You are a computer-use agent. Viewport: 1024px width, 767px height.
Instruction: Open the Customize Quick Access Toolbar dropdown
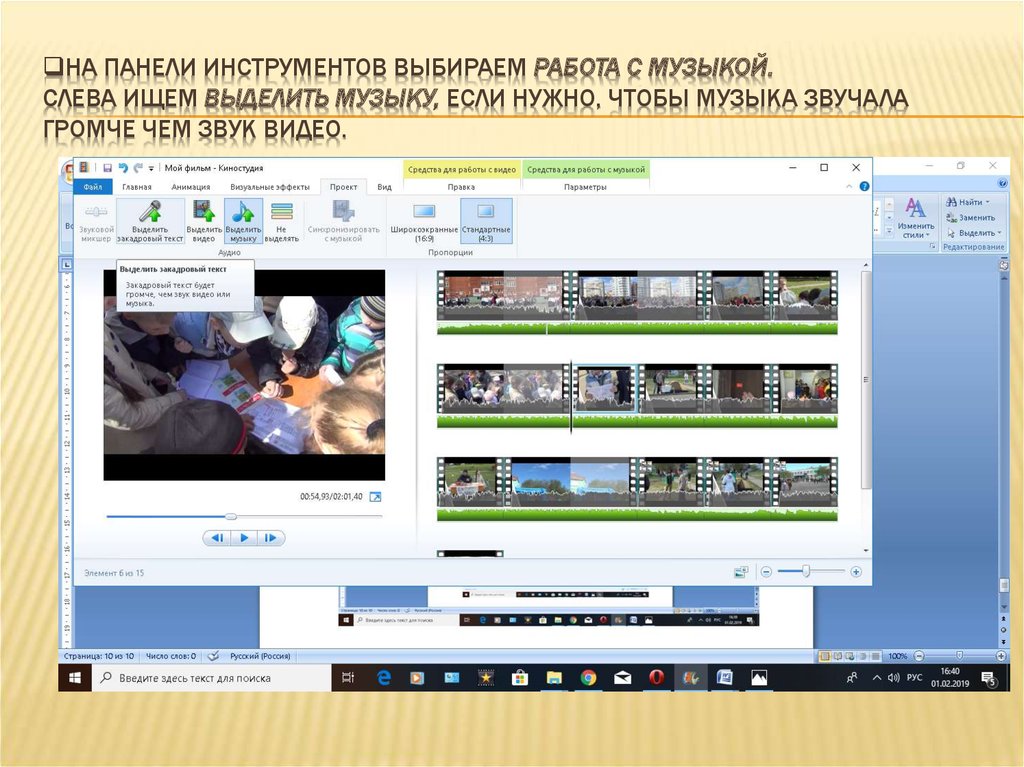tap(151, 169)
